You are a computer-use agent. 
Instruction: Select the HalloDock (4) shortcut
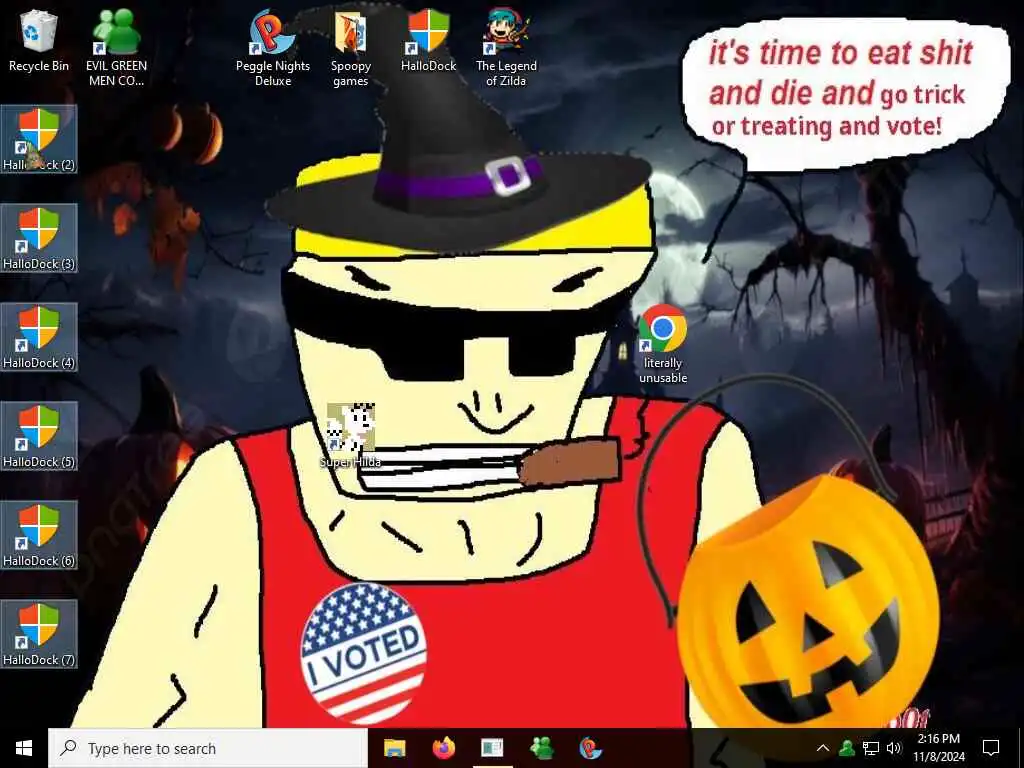click(x=39, y=338)
